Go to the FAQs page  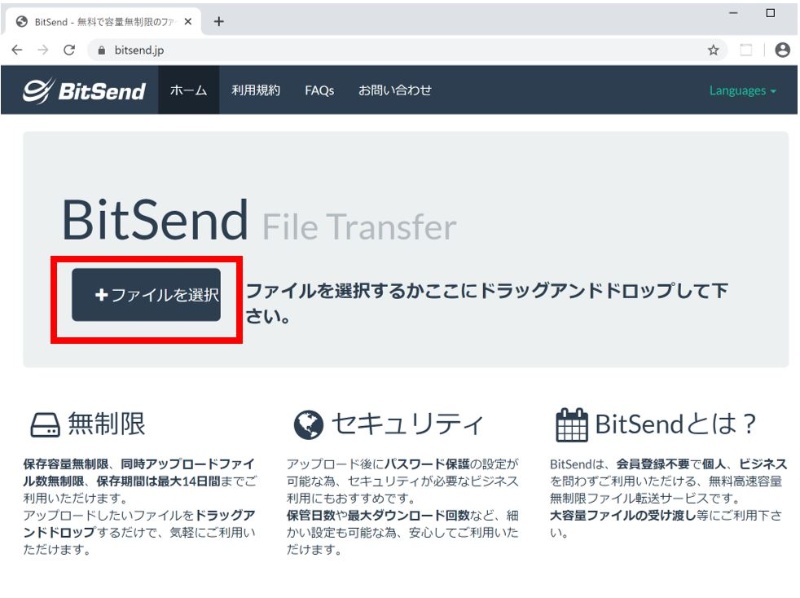click(319, 91)
